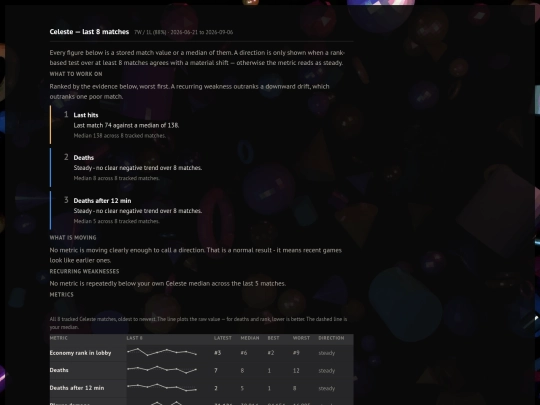
Task: Click 'Last match 74 against a median of 138.'
Action: click(x=126, y=125)
